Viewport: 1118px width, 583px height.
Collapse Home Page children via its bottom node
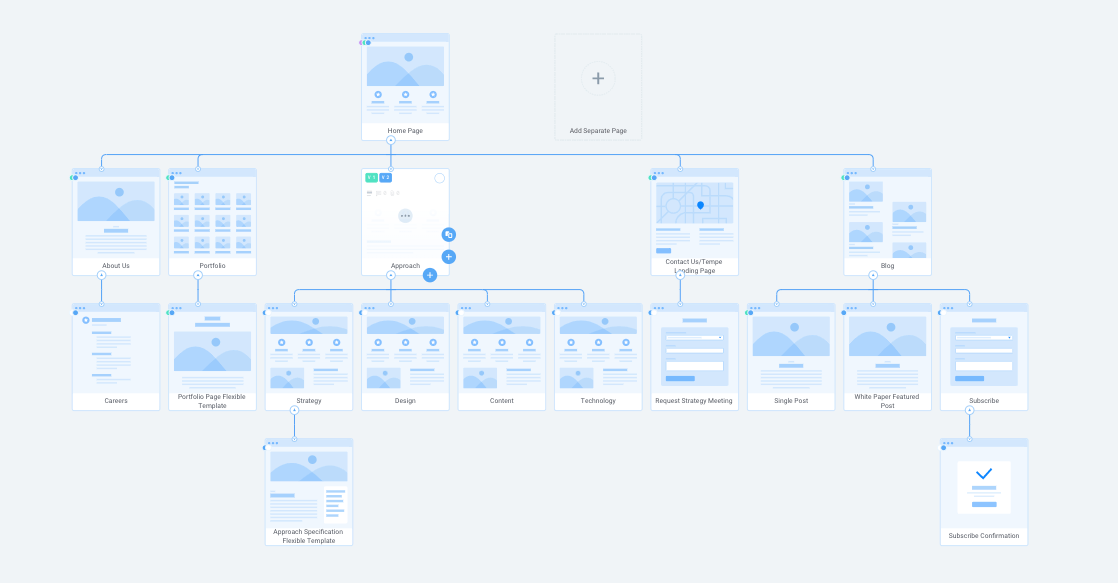390,140
